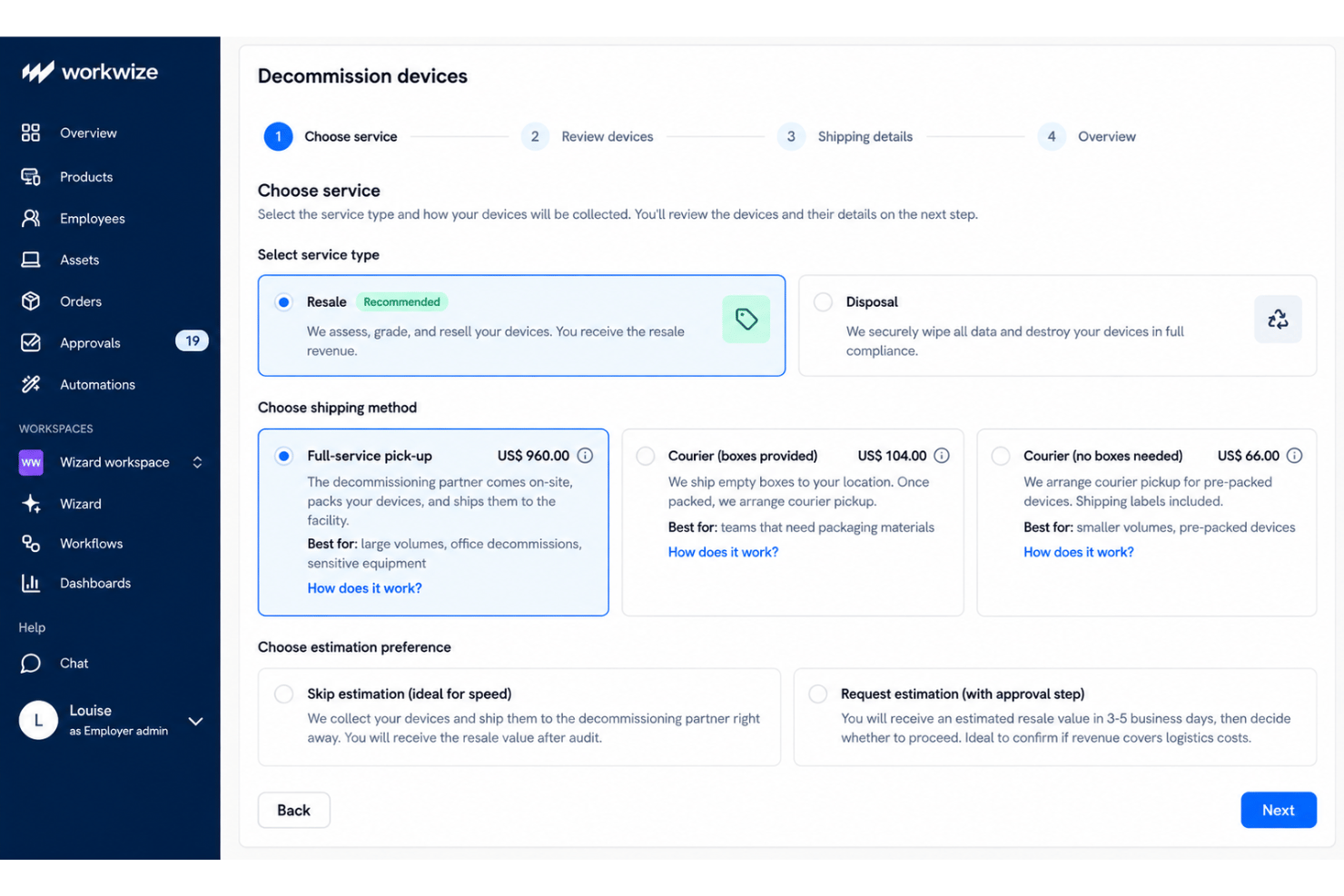The height and width of the screenshot is (896, 1344).
Task: Expand the Louise account menu chevron
Action: [195, 722]
